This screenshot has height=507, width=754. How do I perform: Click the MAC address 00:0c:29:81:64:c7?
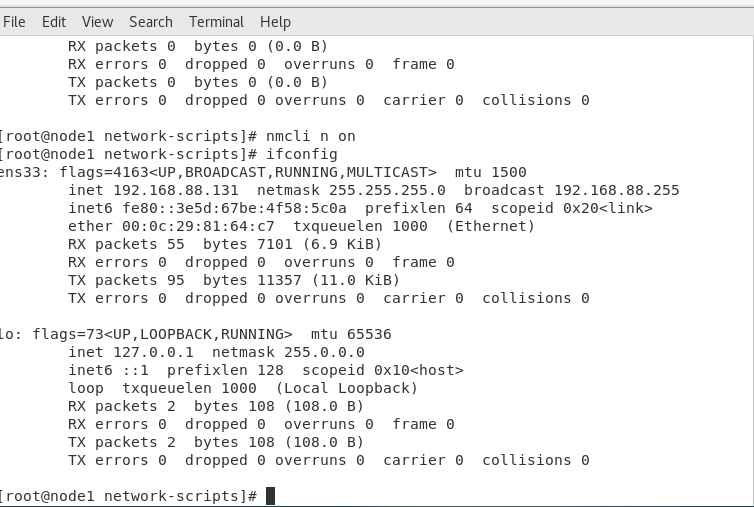click(x=198, y=226)
